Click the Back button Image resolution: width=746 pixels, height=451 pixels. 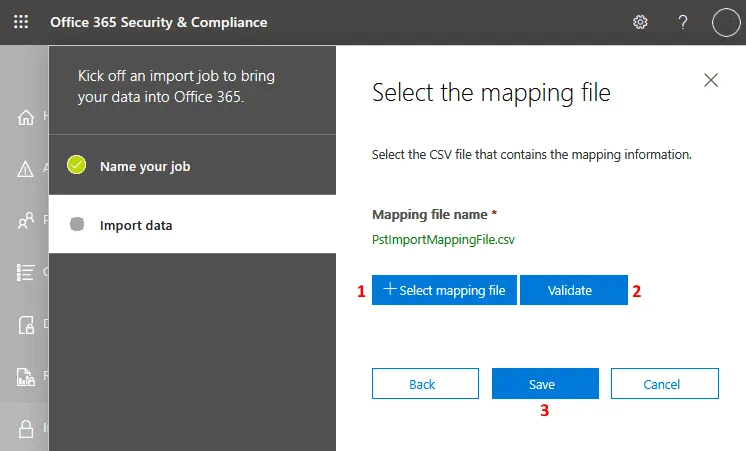(422, 384)
